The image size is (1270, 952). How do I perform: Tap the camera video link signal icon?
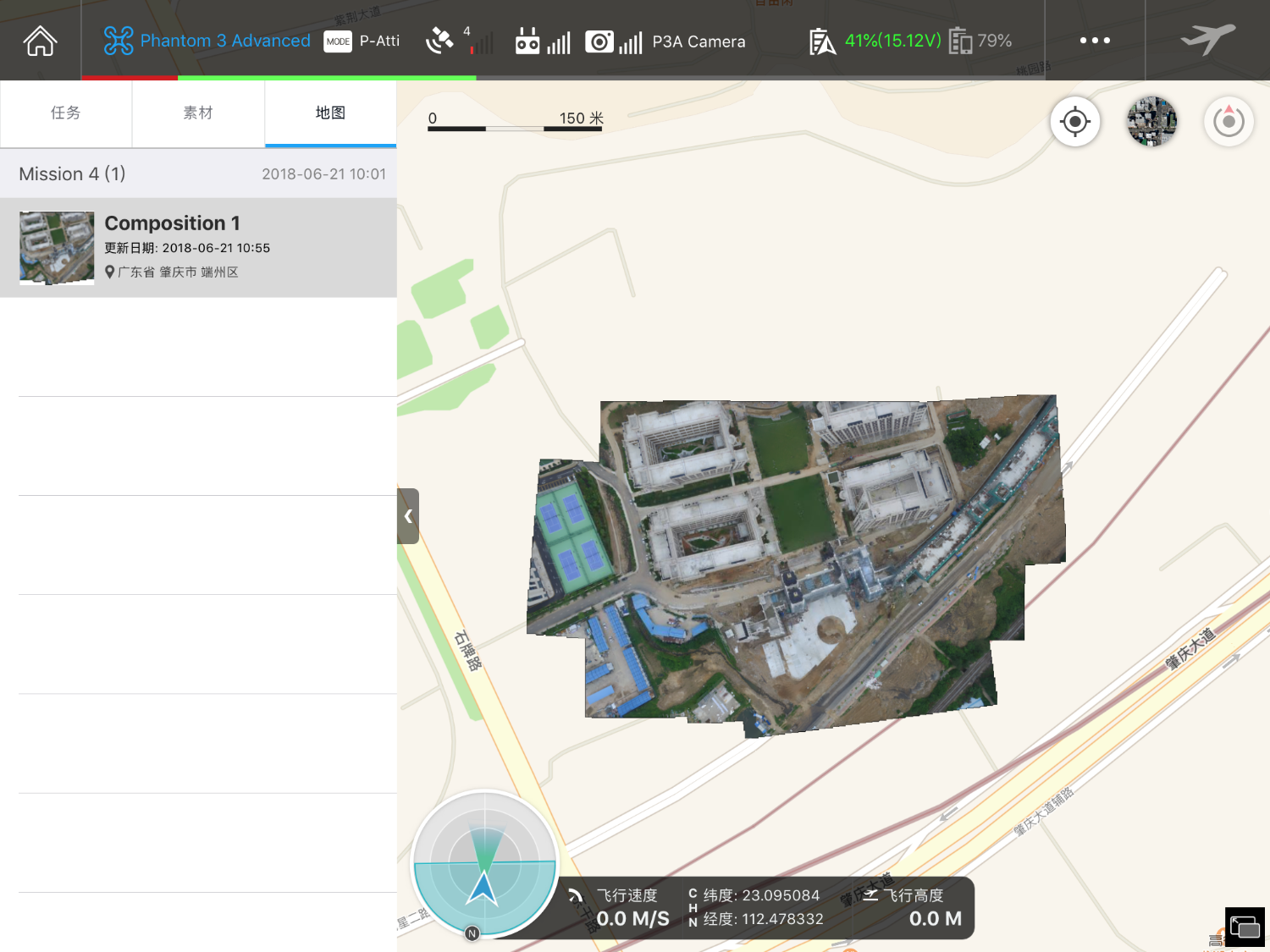coord(599,41)
